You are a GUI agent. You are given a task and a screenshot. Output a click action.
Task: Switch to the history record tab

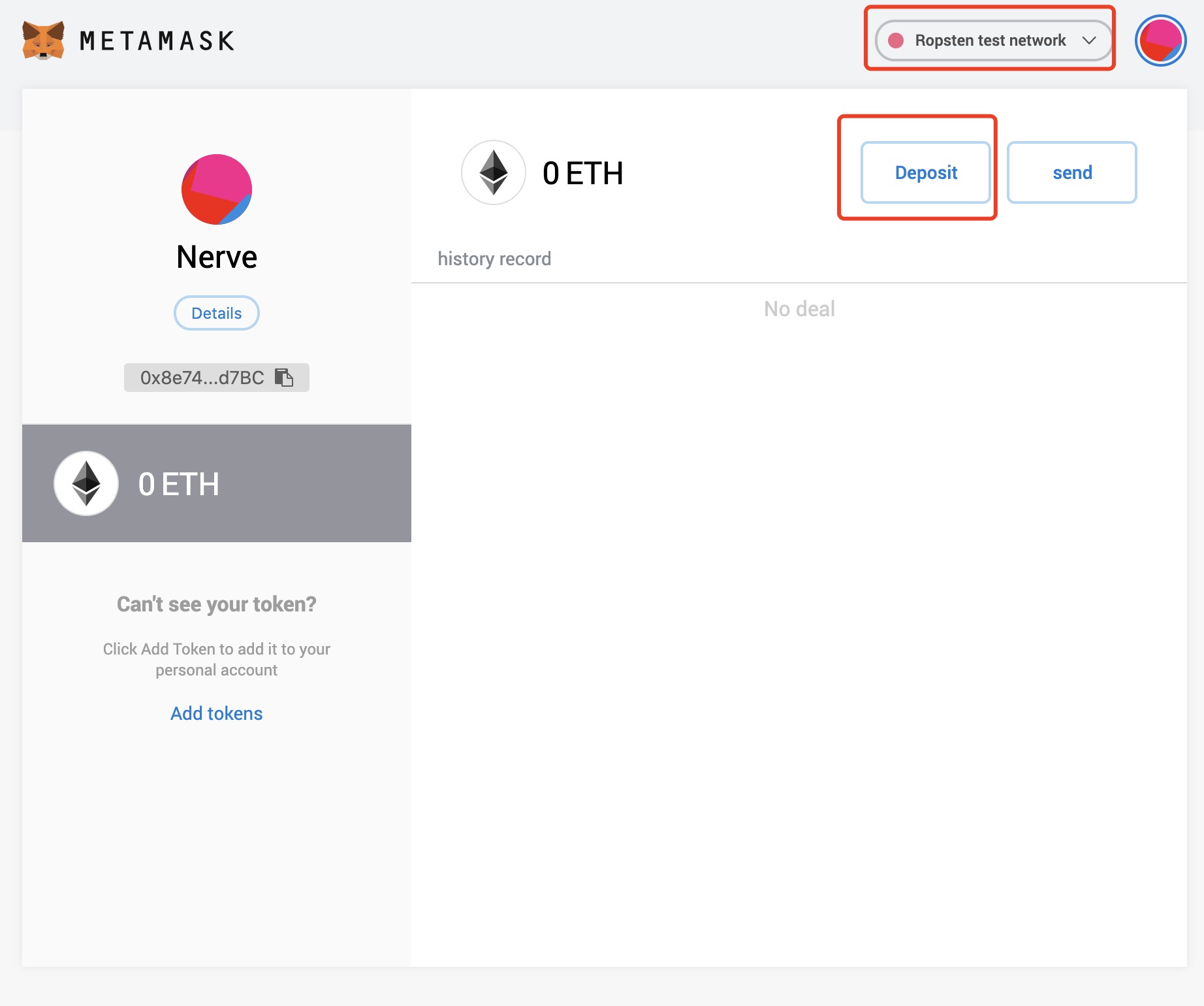(494, 259)
